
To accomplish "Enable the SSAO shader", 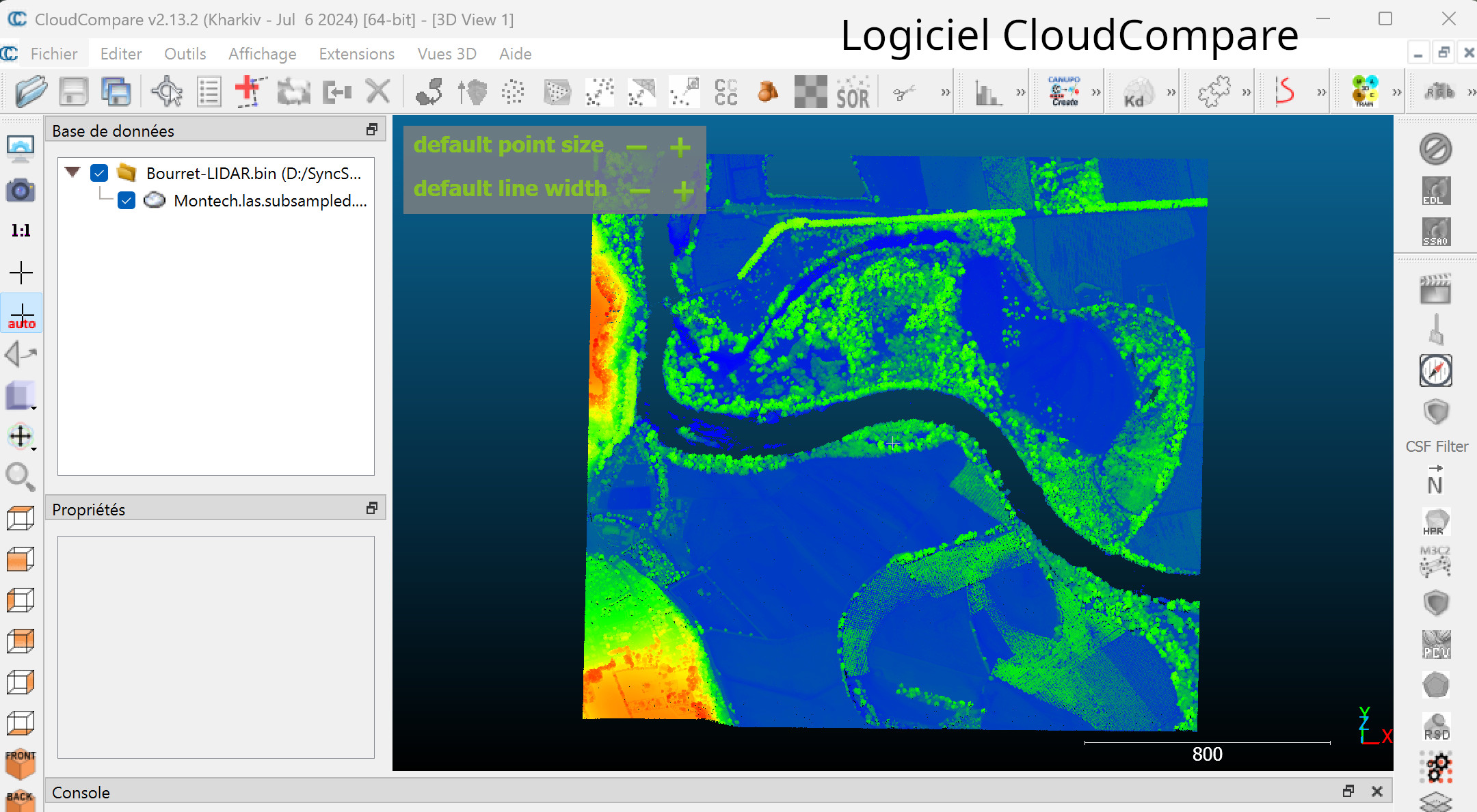I will click(1435, 232).
